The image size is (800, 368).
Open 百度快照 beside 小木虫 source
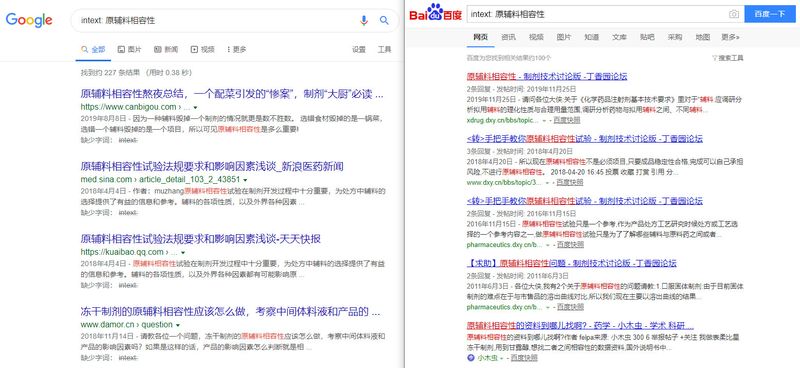point(524,358)
